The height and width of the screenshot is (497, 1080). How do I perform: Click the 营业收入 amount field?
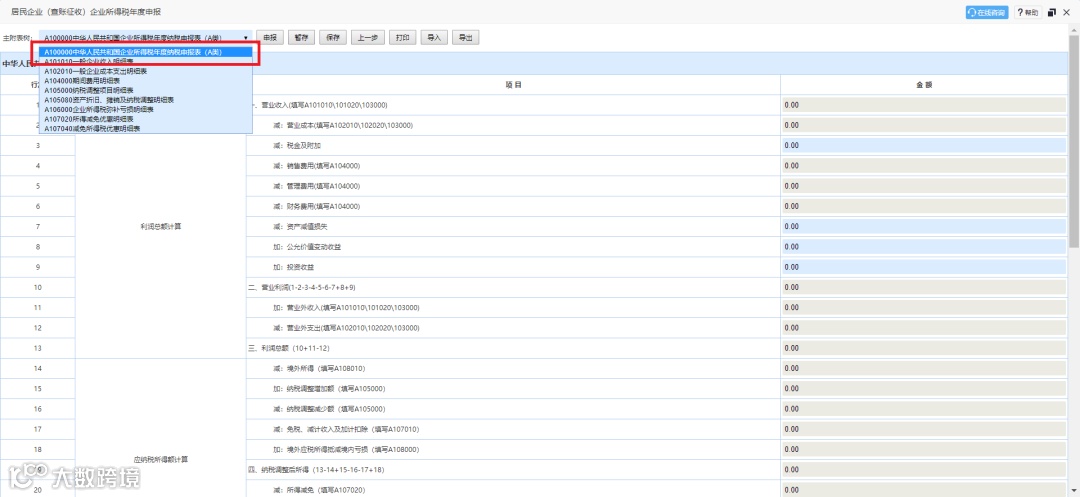point(924,105)
